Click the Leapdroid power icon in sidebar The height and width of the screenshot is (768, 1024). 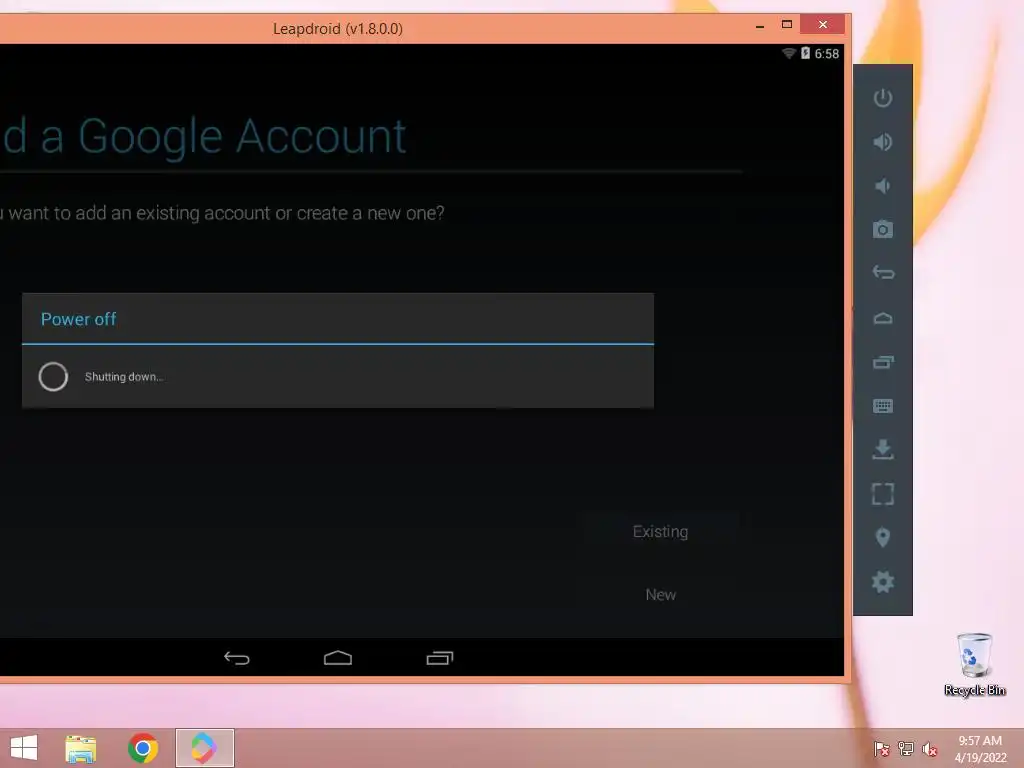click(x=882, y=98)
